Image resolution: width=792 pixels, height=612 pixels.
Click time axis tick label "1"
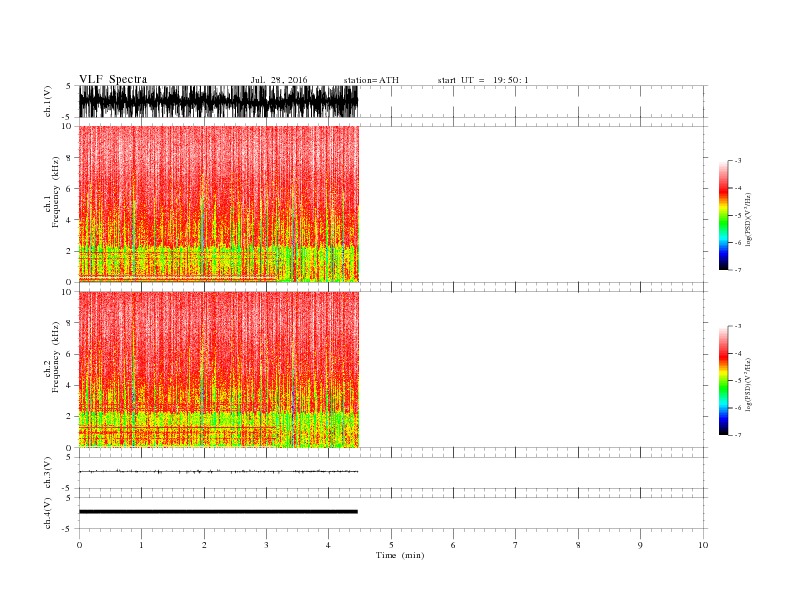(x=141, y=545)
